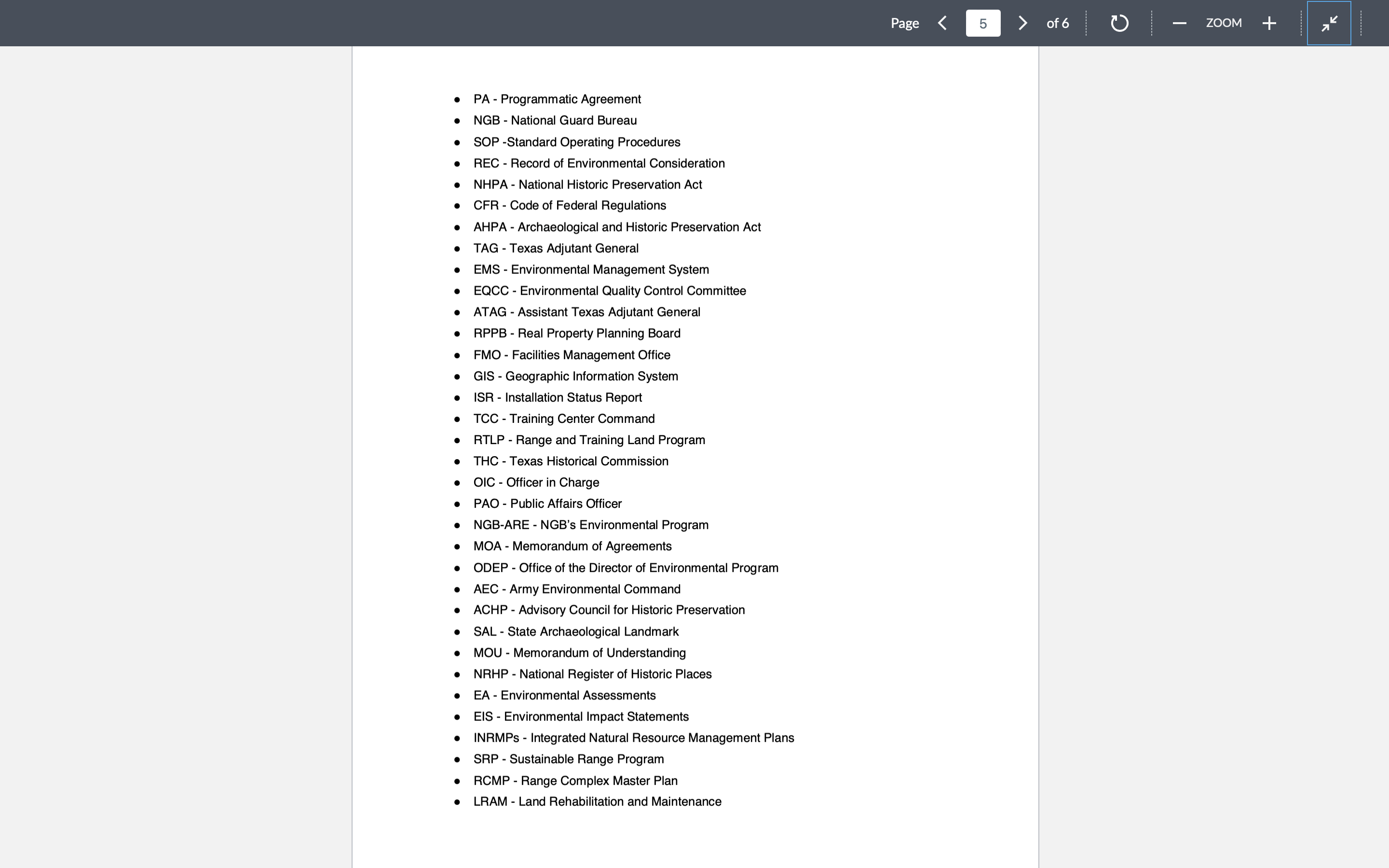Screen dimensions: 1389x868
Task: Click the 'of 6' page count label
Action: click(1058, 23)
